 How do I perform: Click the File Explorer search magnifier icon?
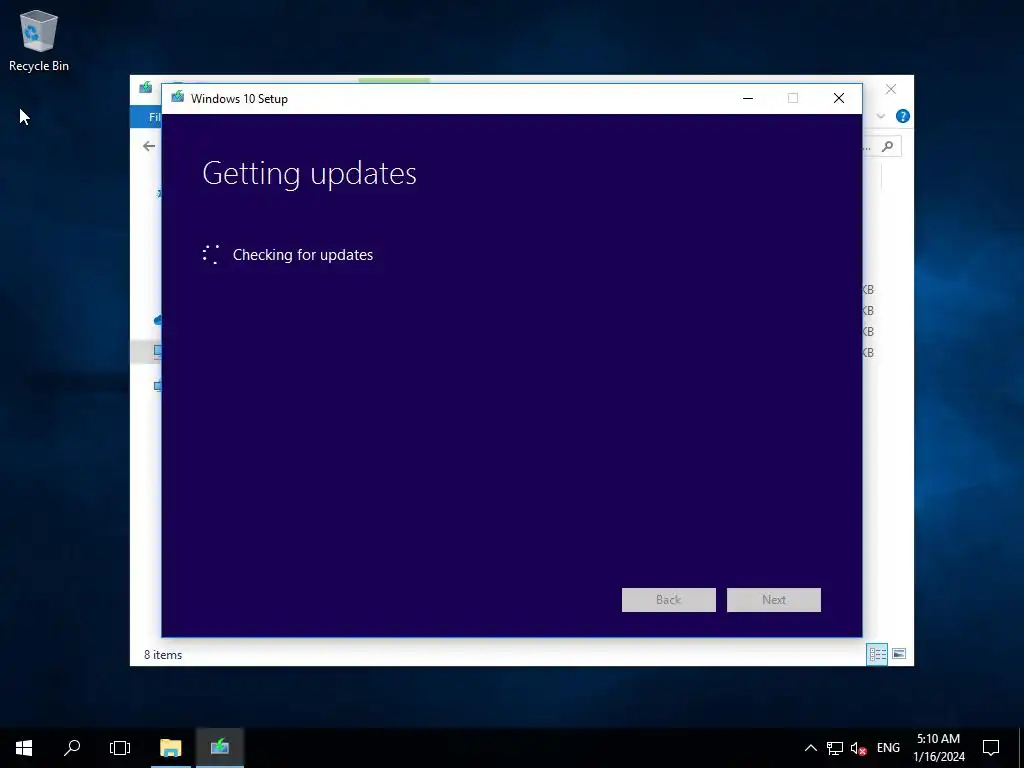coord(887,146)
